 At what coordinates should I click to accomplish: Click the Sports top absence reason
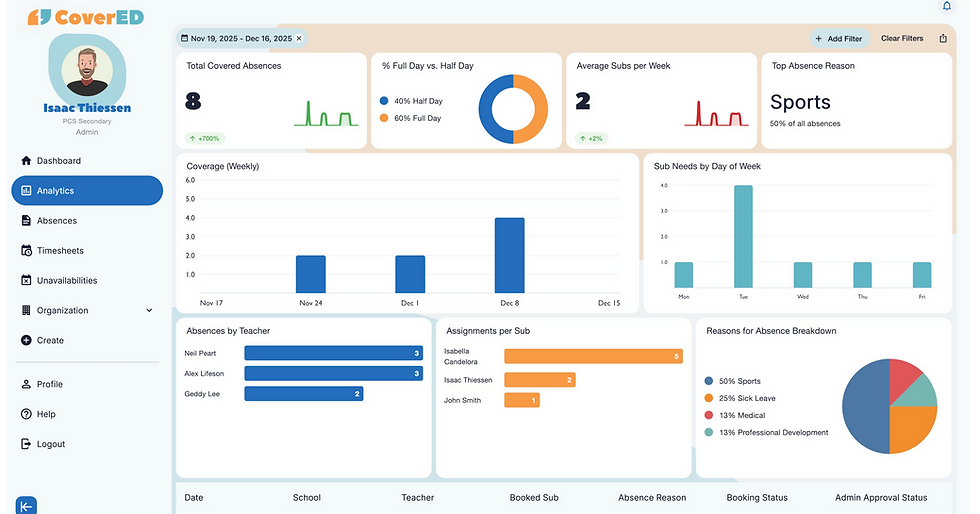coord(800,102)
